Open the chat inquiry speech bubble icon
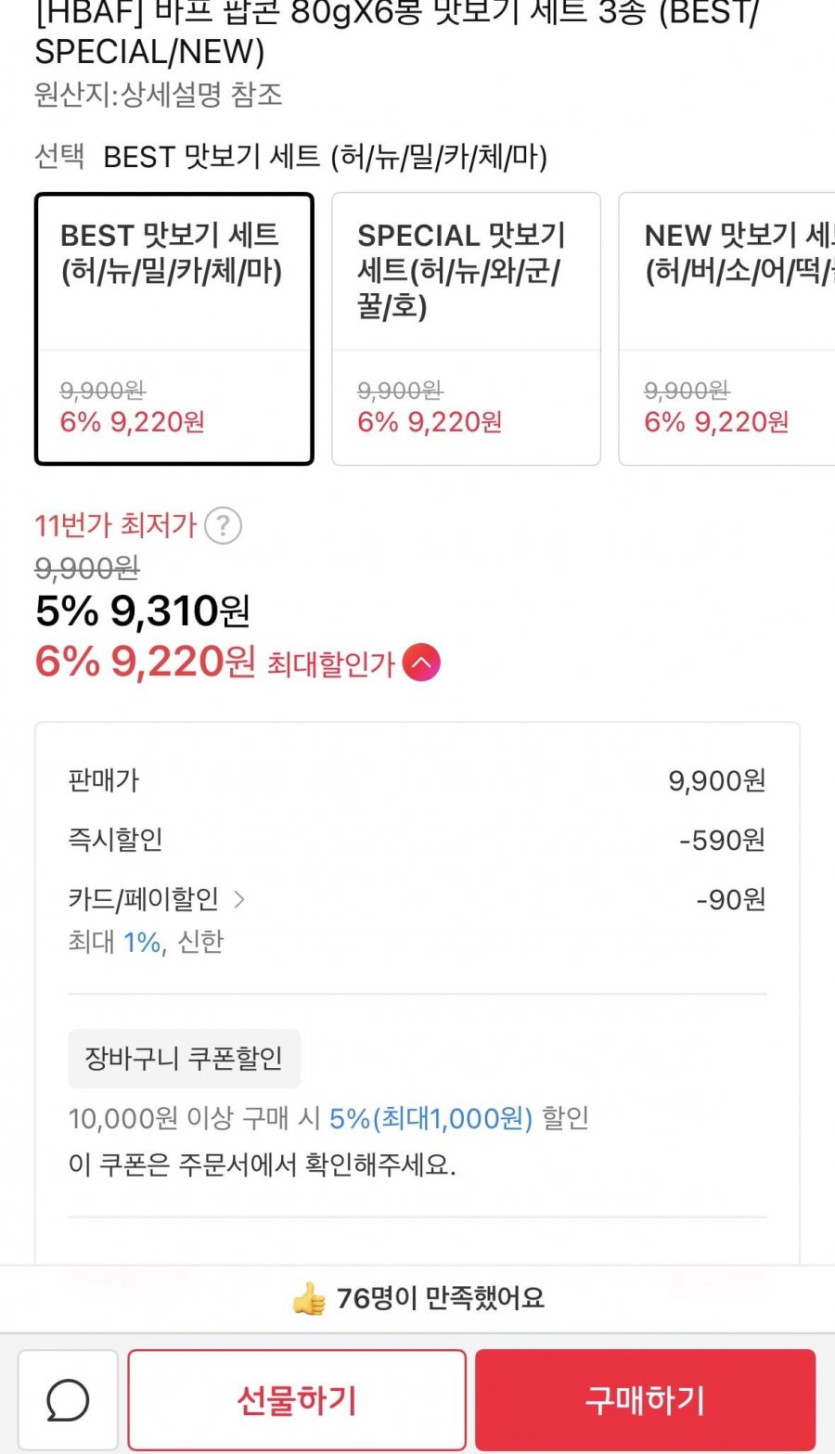 click(68, 1400)
